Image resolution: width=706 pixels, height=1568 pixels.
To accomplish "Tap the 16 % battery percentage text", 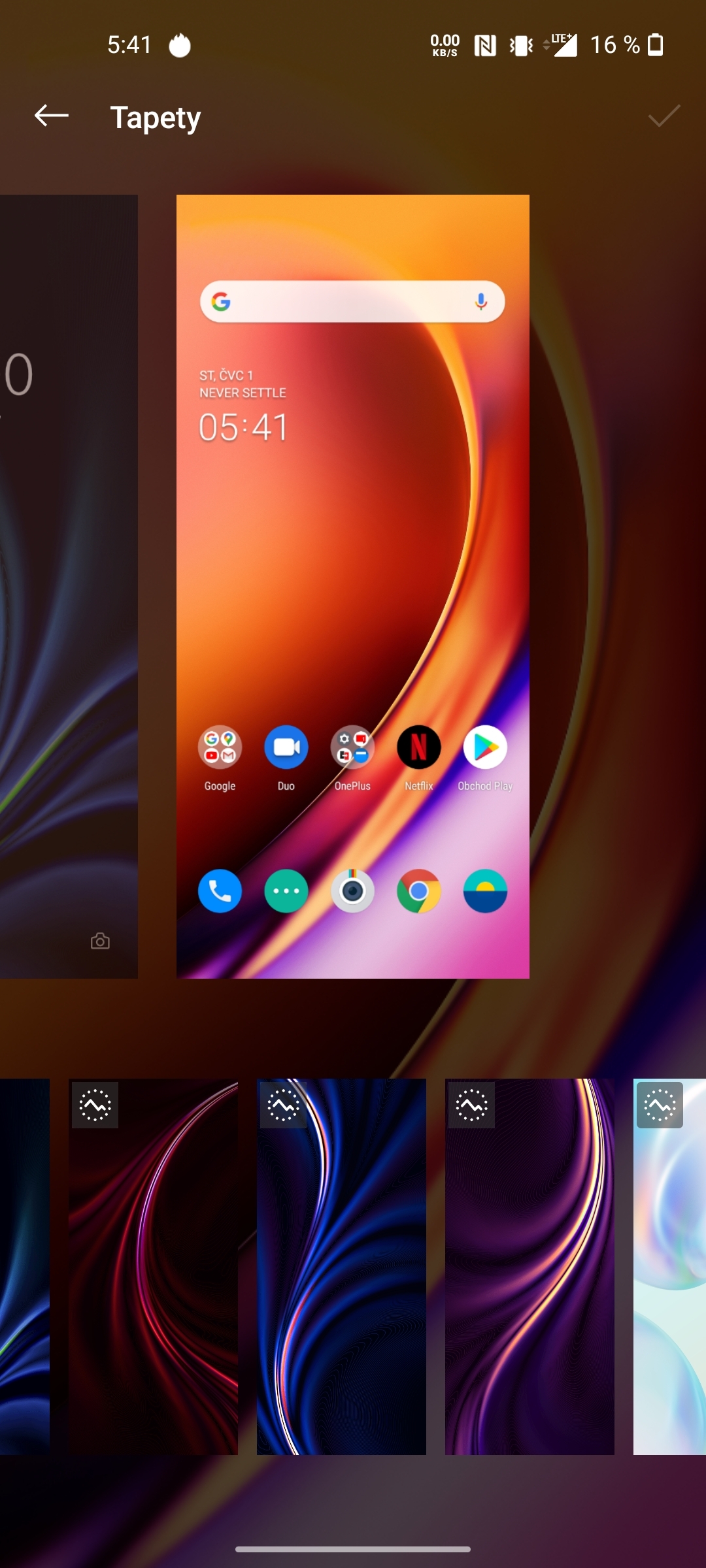I will point(615,44).
